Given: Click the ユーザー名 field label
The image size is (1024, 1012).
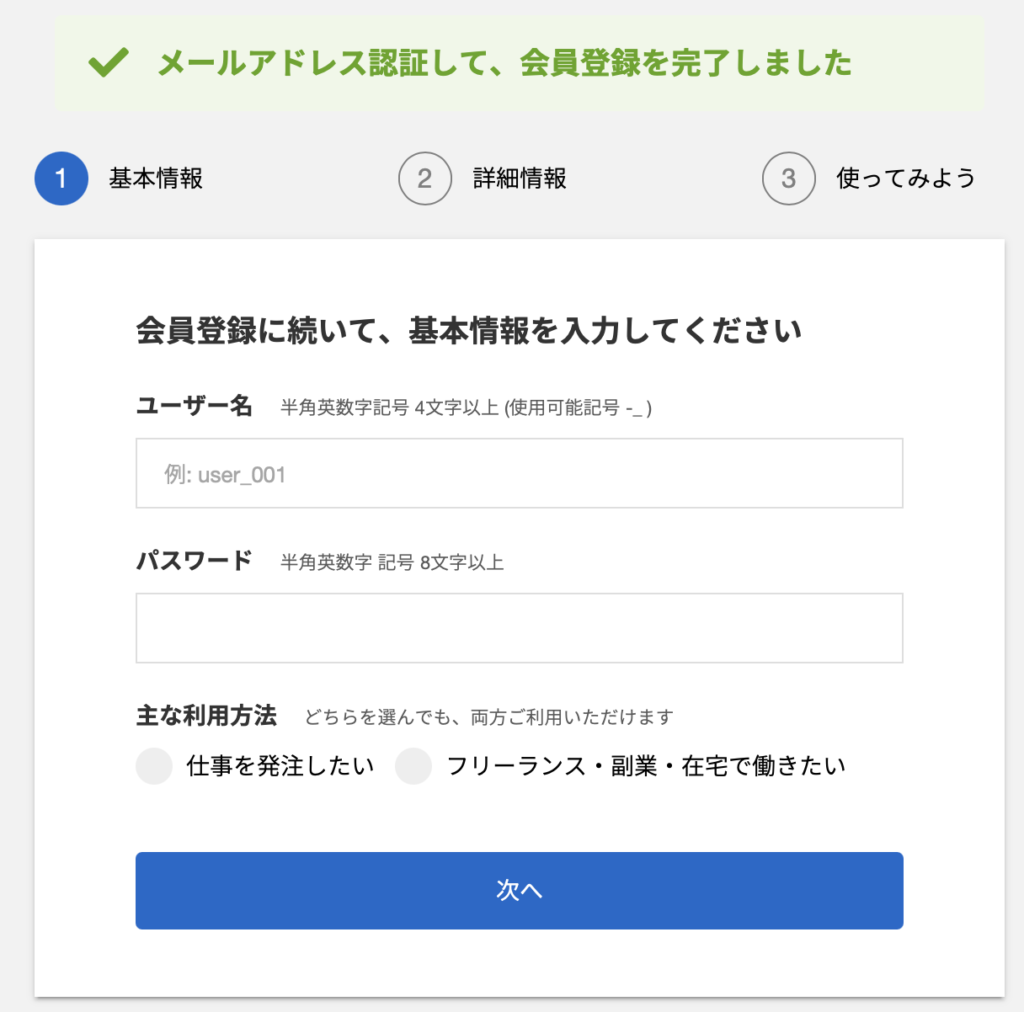Looking at the screenshot, I should point(194,406).
